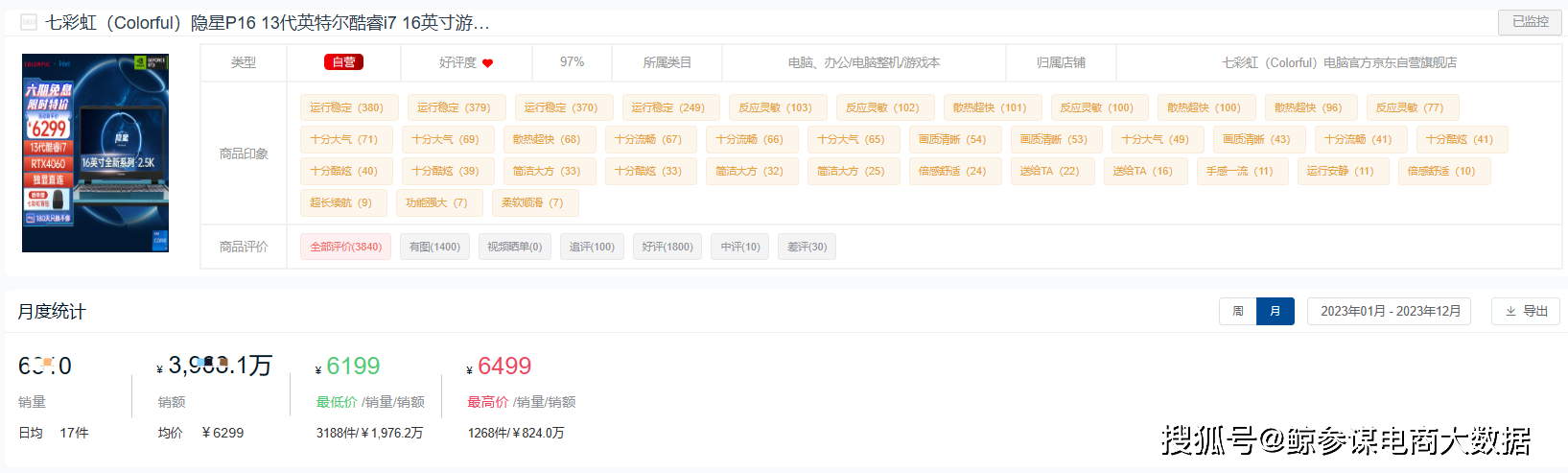Select the 有图(1400) review filter
The image size is (1568, 473).
[434, 247]
